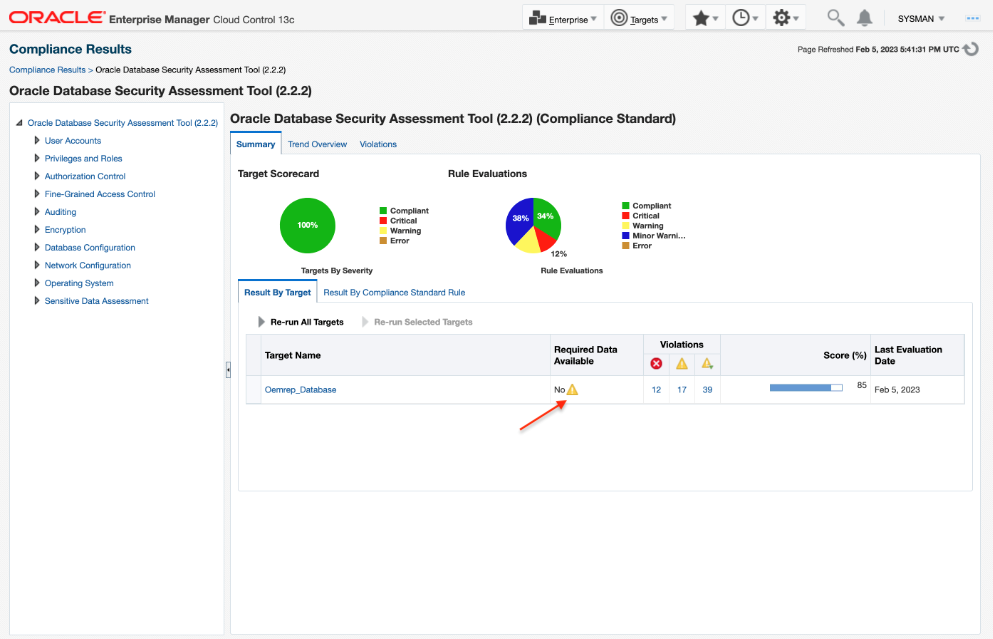Switch to the Trend Overview tab
The height and width of the screenshot is (639, 993).
click(x=317, y=144)
